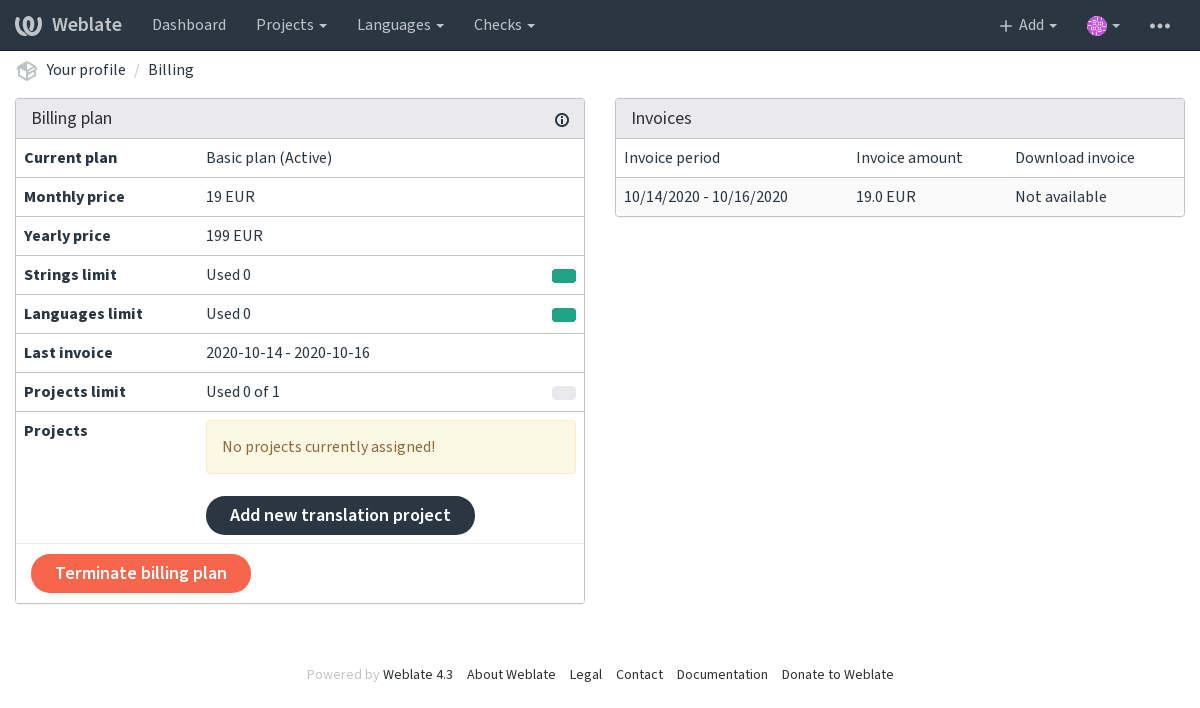Click the Not available download cell
1200x708 pixels.
click(1061, 197)
